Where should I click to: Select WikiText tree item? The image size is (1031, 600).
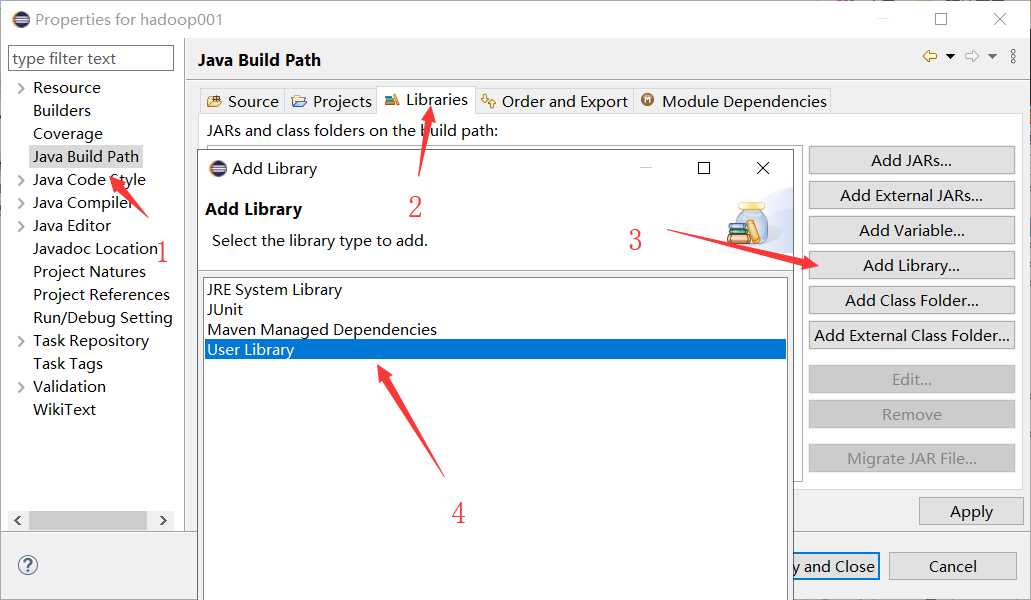point(64,410)
